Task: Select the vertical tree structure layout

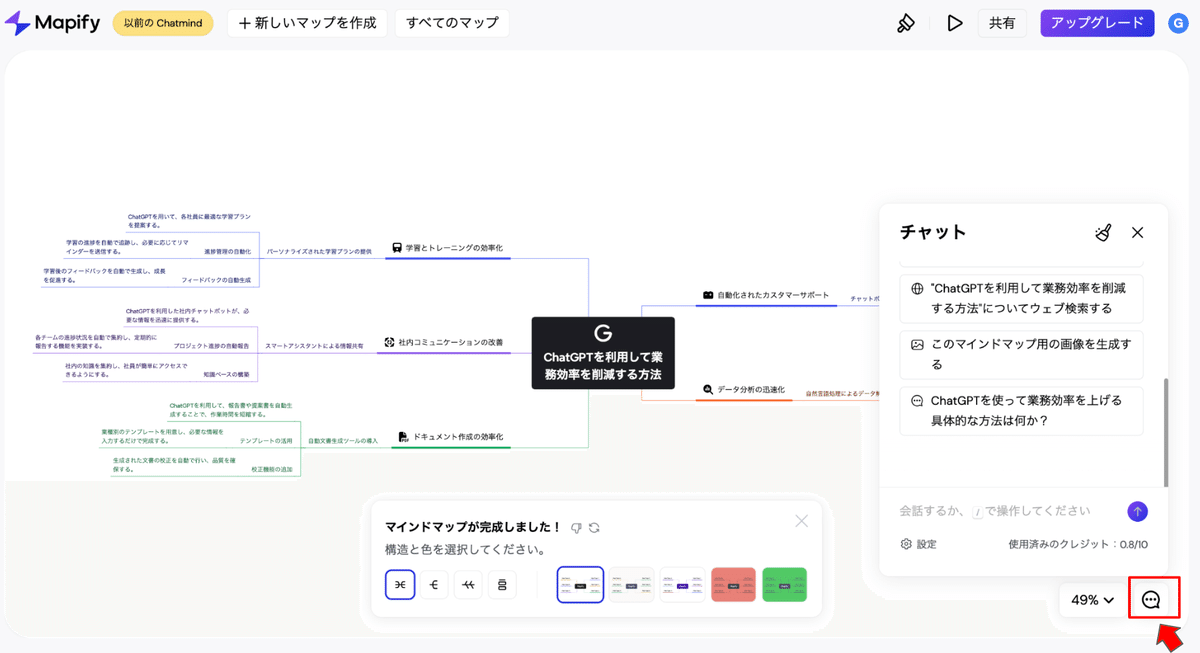Action: click(502, 584)
